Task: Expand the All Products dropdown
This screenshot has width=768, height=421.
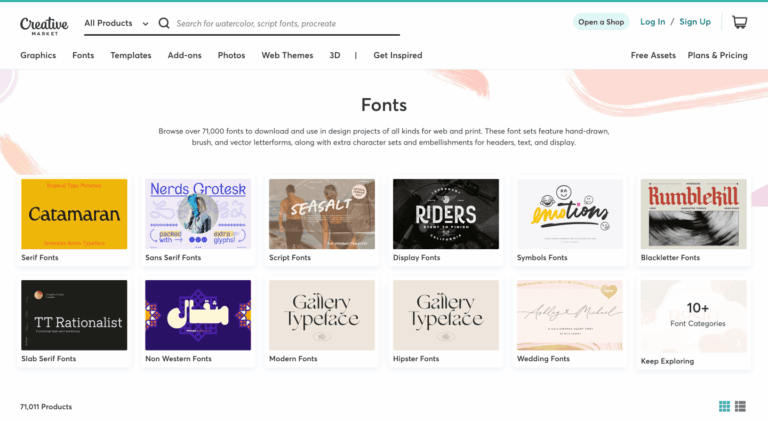Action: [116, 23]
